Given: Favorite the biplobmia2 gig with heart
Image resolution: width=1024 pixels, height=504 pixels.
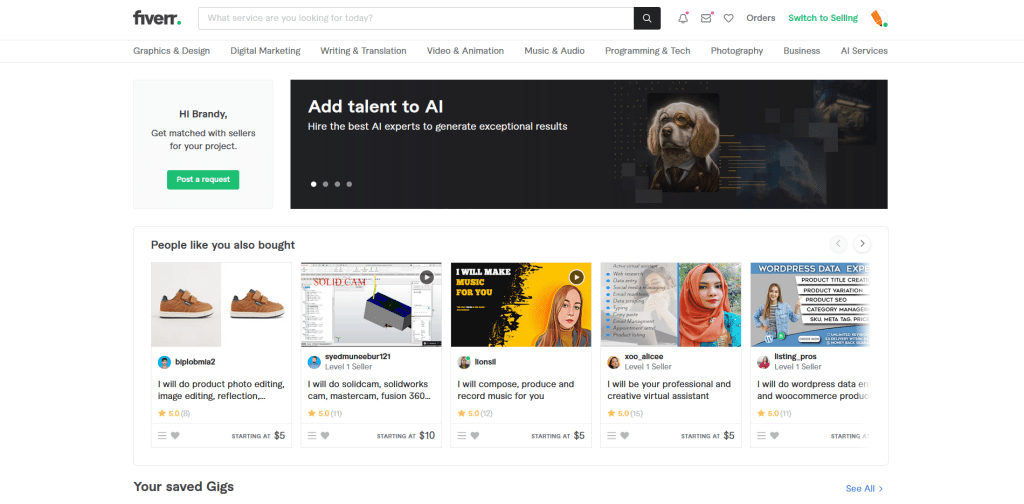Looking at the screenshot, I should 176,436.
